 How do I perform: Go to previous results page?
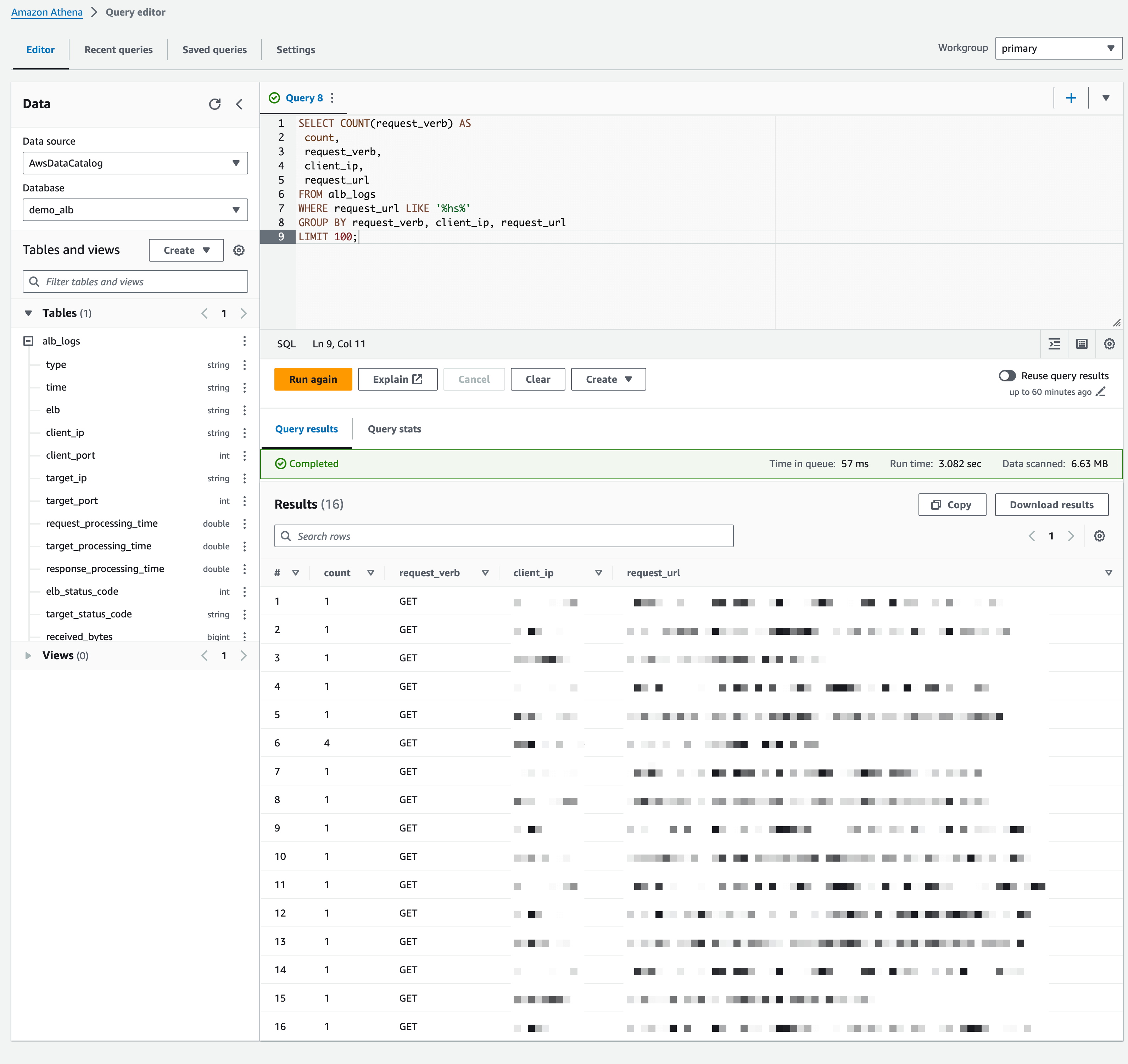coord(1032,536)
